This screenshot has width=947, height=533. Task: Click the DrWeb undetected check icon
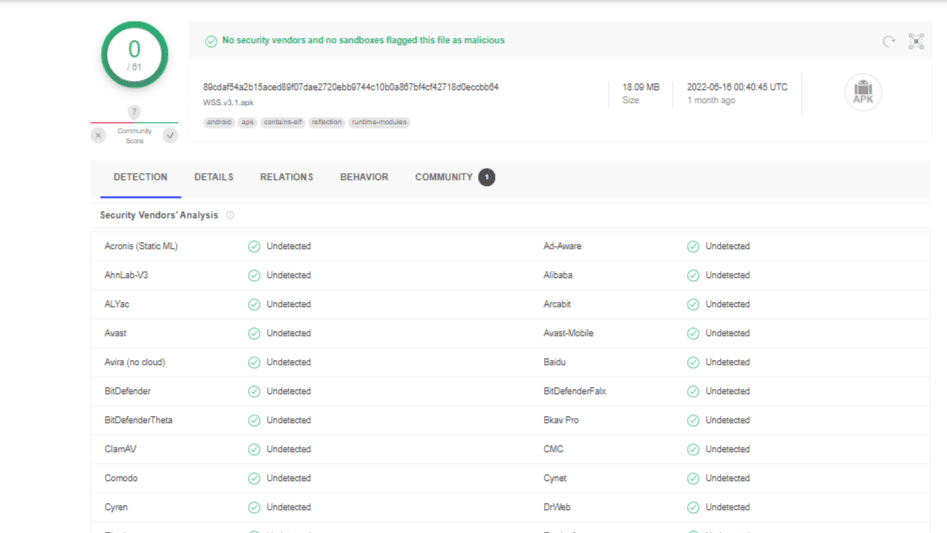pos(693,507)
